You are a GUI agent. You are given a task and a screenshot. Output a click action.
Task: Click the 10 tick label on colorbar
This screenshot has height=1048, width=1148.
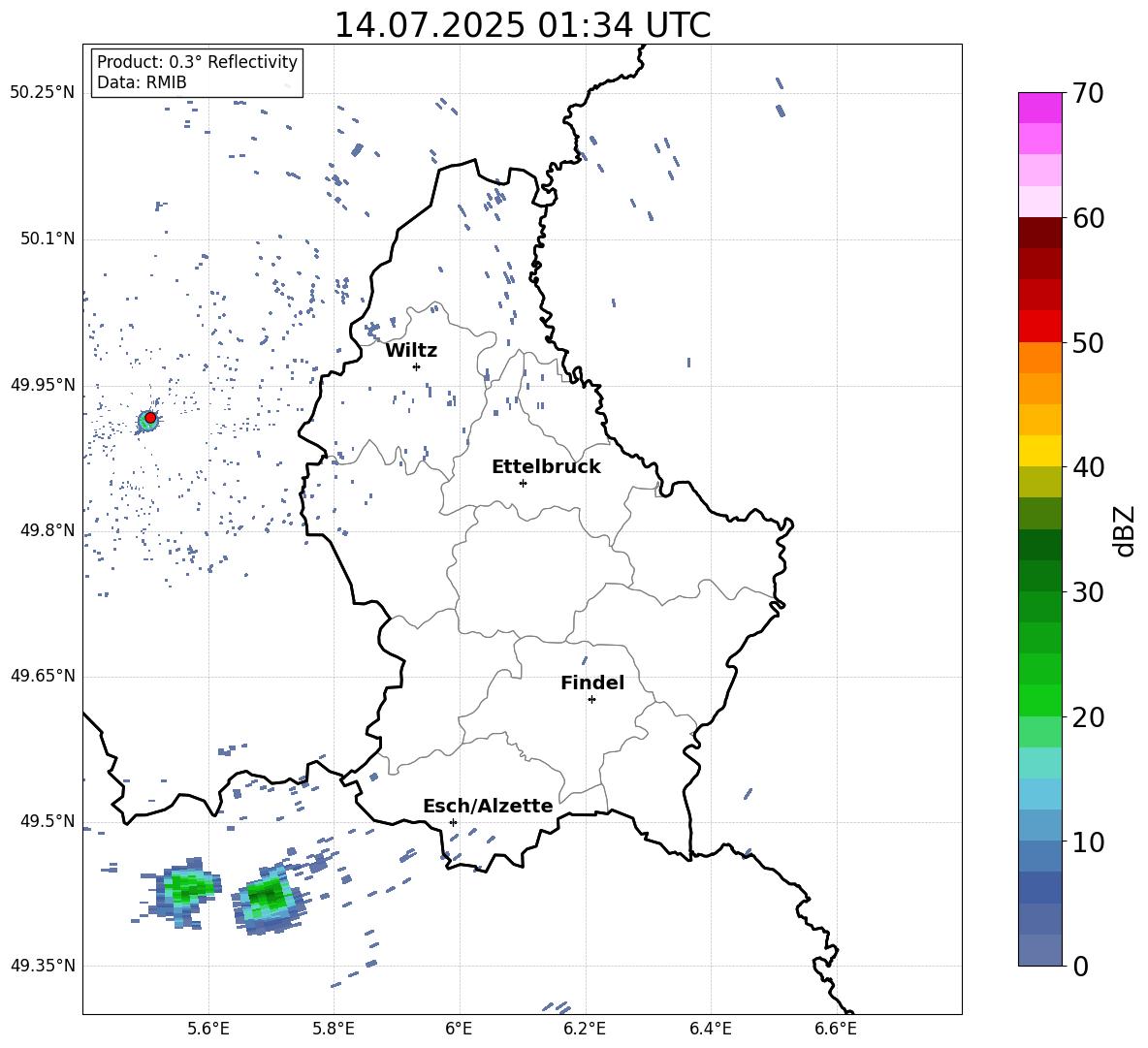[x=1088, y=842]
